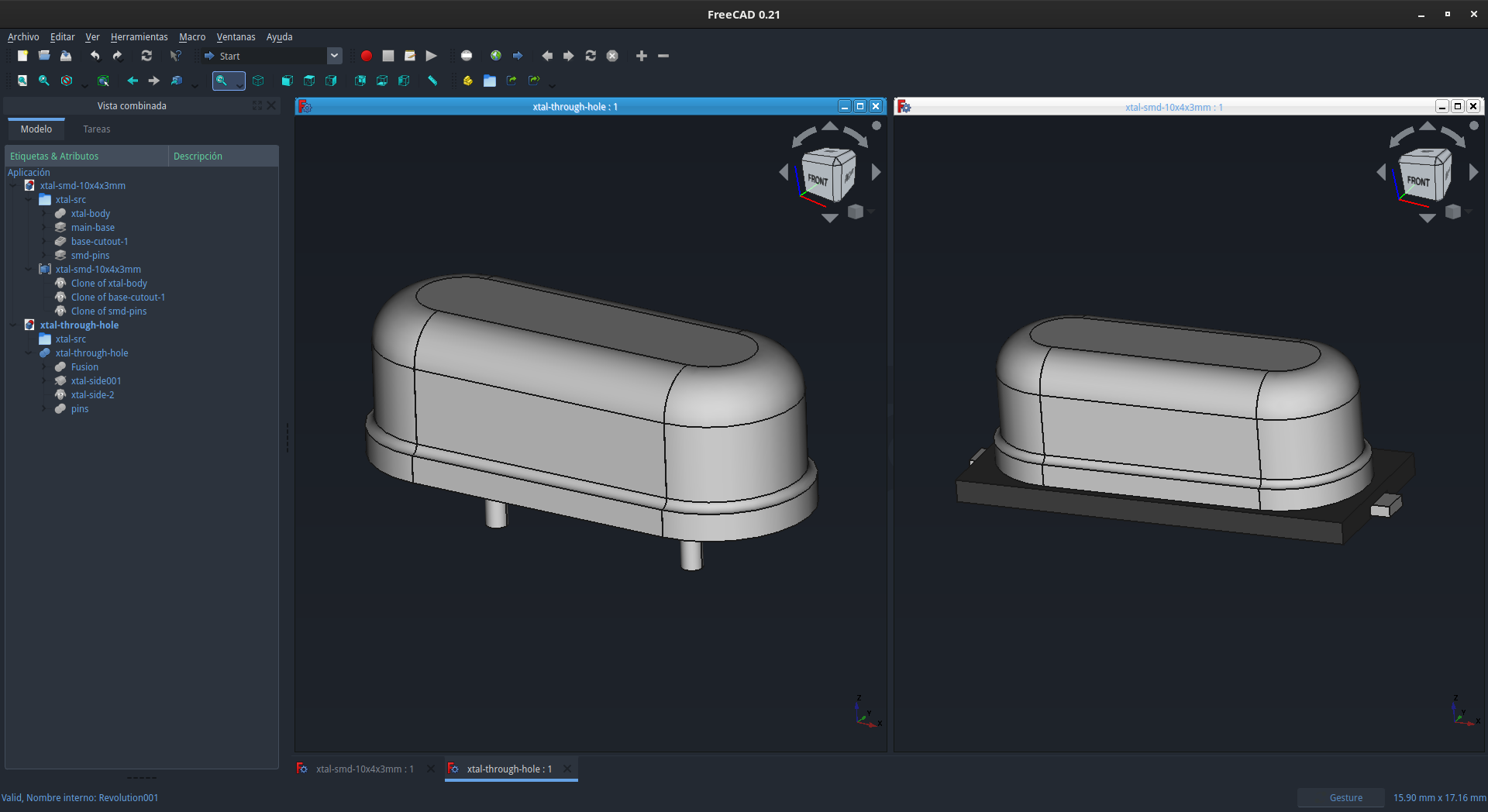The image size is (1488, 812).
Task: Open the Herramientas menu
Action: pyautogui.click(x=139, y=36)
